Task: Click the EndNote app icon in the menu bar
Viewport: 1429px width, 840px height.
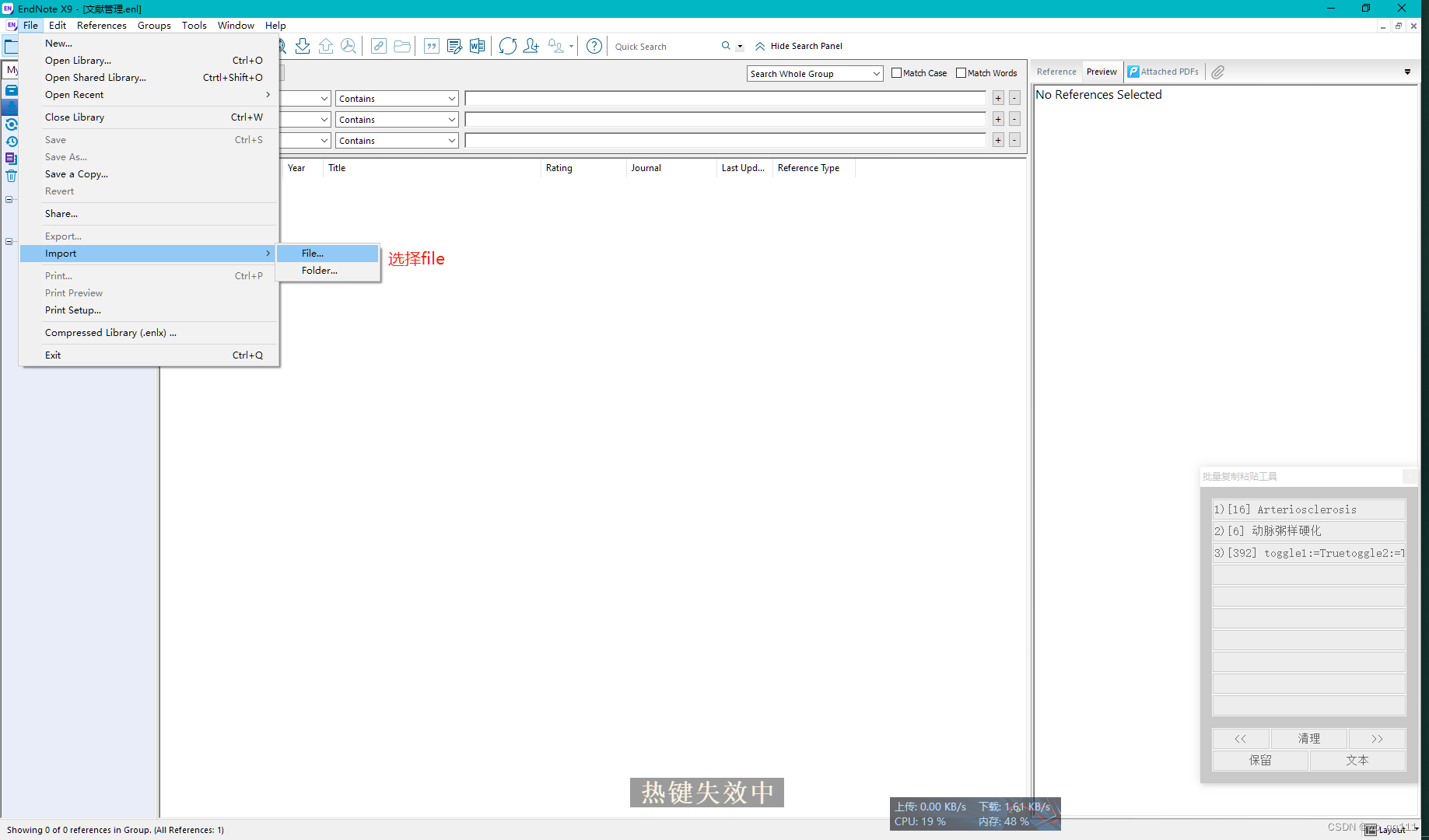Action: pos(12,25)
